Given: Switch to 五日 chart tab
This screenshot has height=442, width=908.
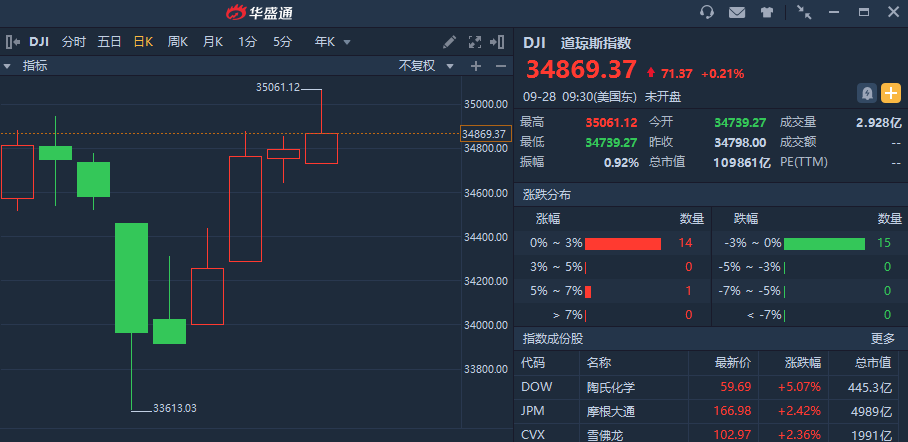Looking at the screenshot, I should [x=109, y=42].
